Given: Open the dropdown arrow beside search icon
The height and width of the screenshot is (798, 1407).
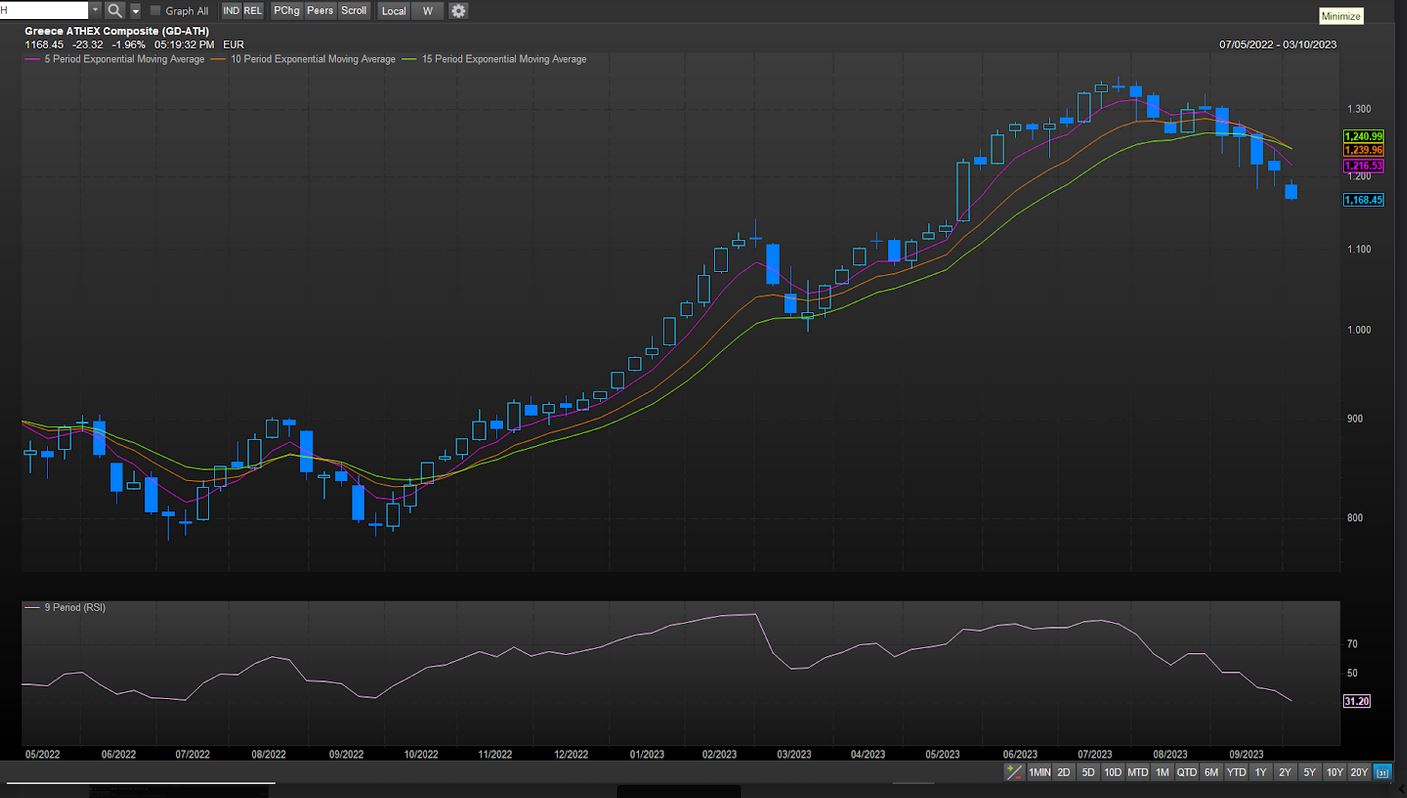Looking at the screenshot, I should click(x=135, y=11).
